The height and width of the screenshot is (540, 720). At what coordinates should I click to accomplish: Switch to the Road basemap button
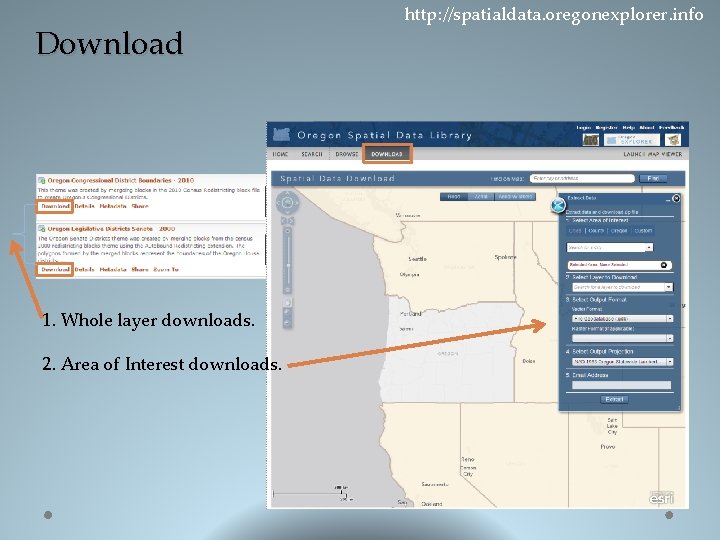pyautogui.click(x=454, y=197)
